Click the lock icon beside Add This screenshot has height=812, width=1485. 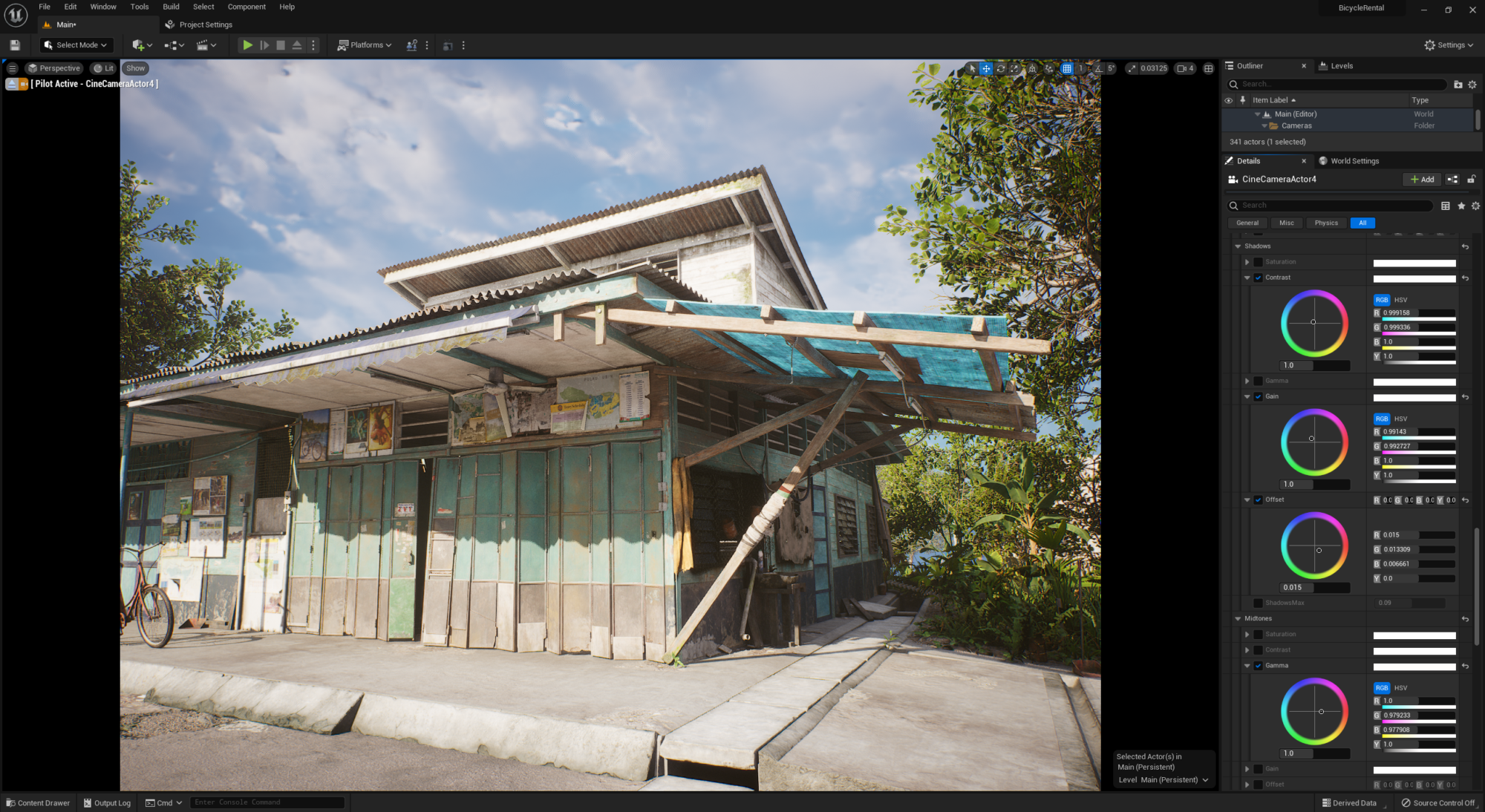pyautogui.click(x=1471, y=180)
